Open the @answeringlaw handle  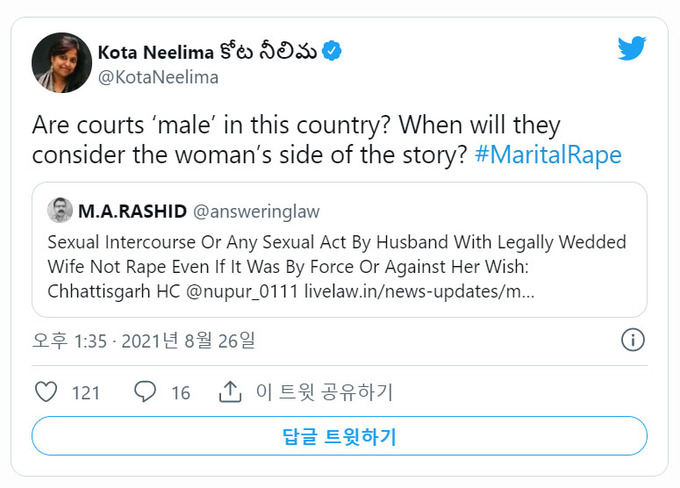pos(255,211)
